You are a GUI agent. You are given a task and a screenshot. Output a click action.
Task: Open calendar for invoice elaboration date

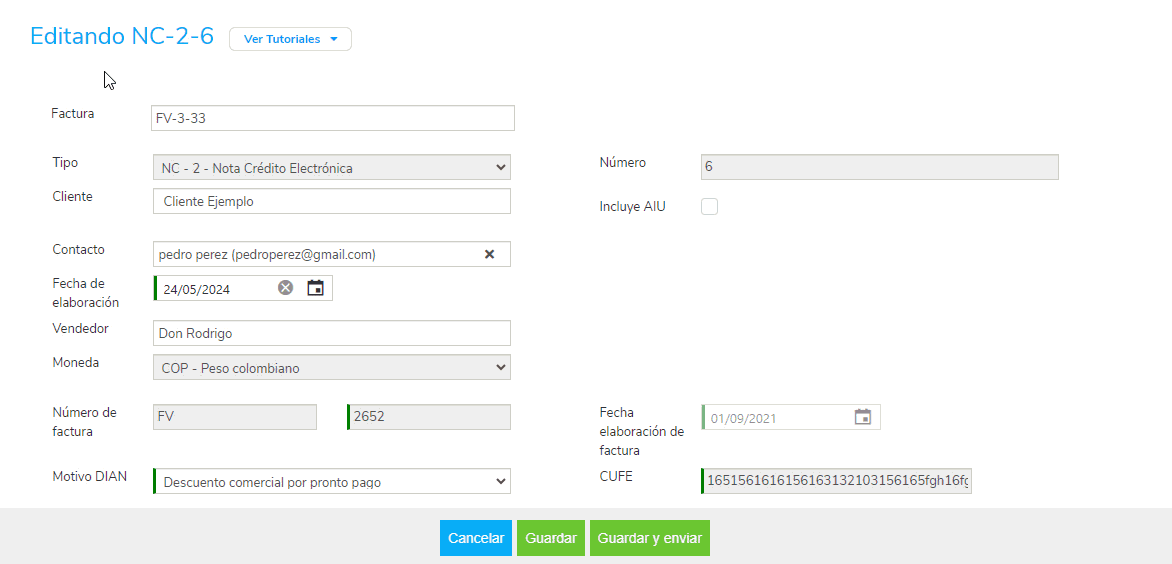pyautogui.click(x=862, y=417)
